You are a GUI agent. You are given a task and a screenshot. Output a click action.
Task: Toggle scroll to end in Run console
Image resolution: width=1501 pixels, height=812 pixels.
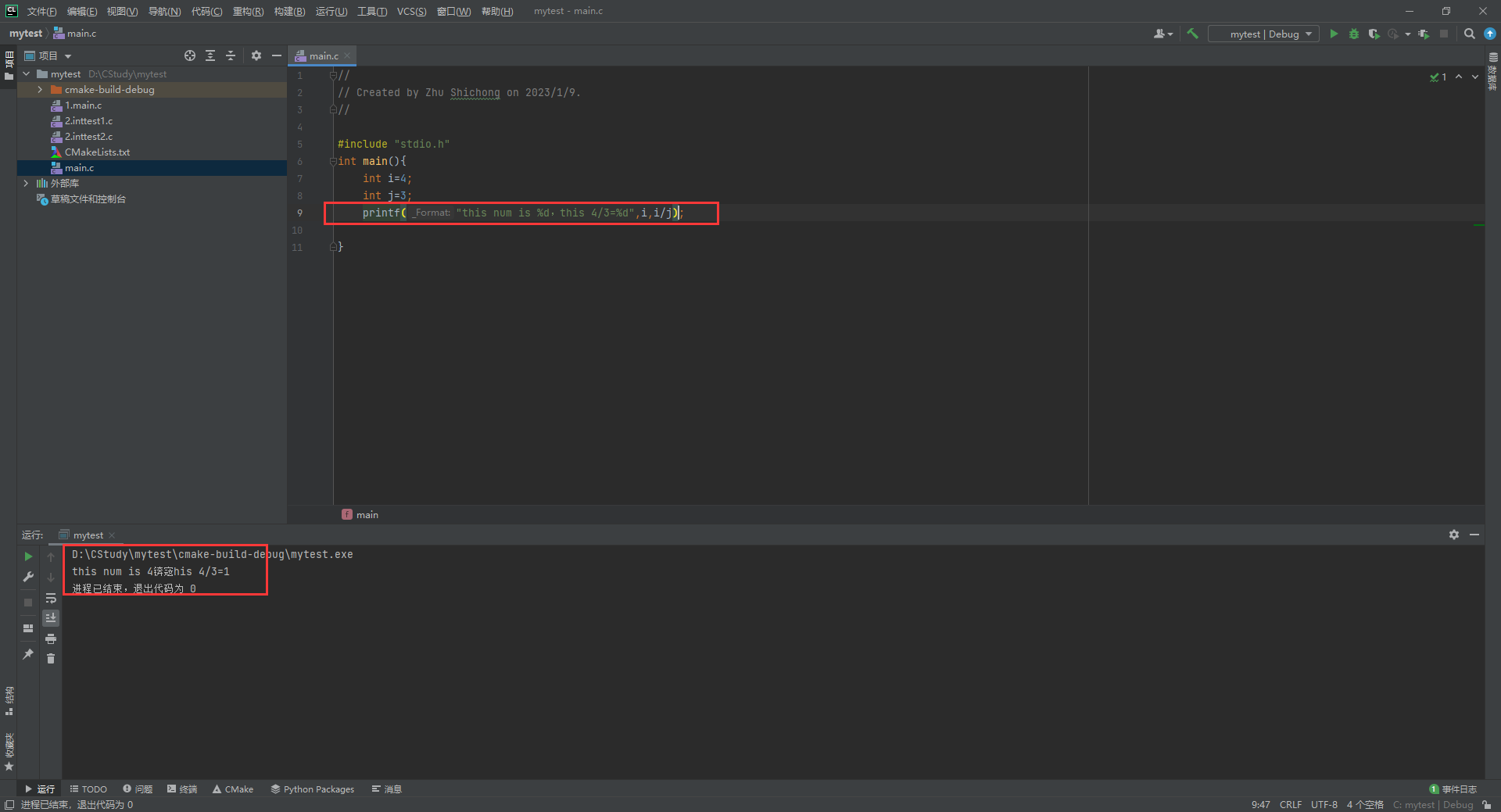[51, 618]
